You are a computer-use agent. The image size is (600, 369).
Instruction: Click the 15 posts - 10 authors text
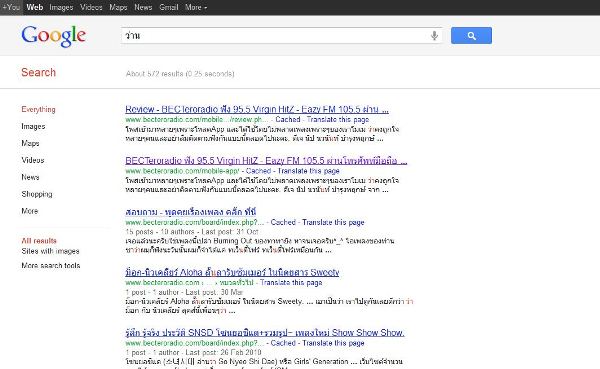point(160,232)
